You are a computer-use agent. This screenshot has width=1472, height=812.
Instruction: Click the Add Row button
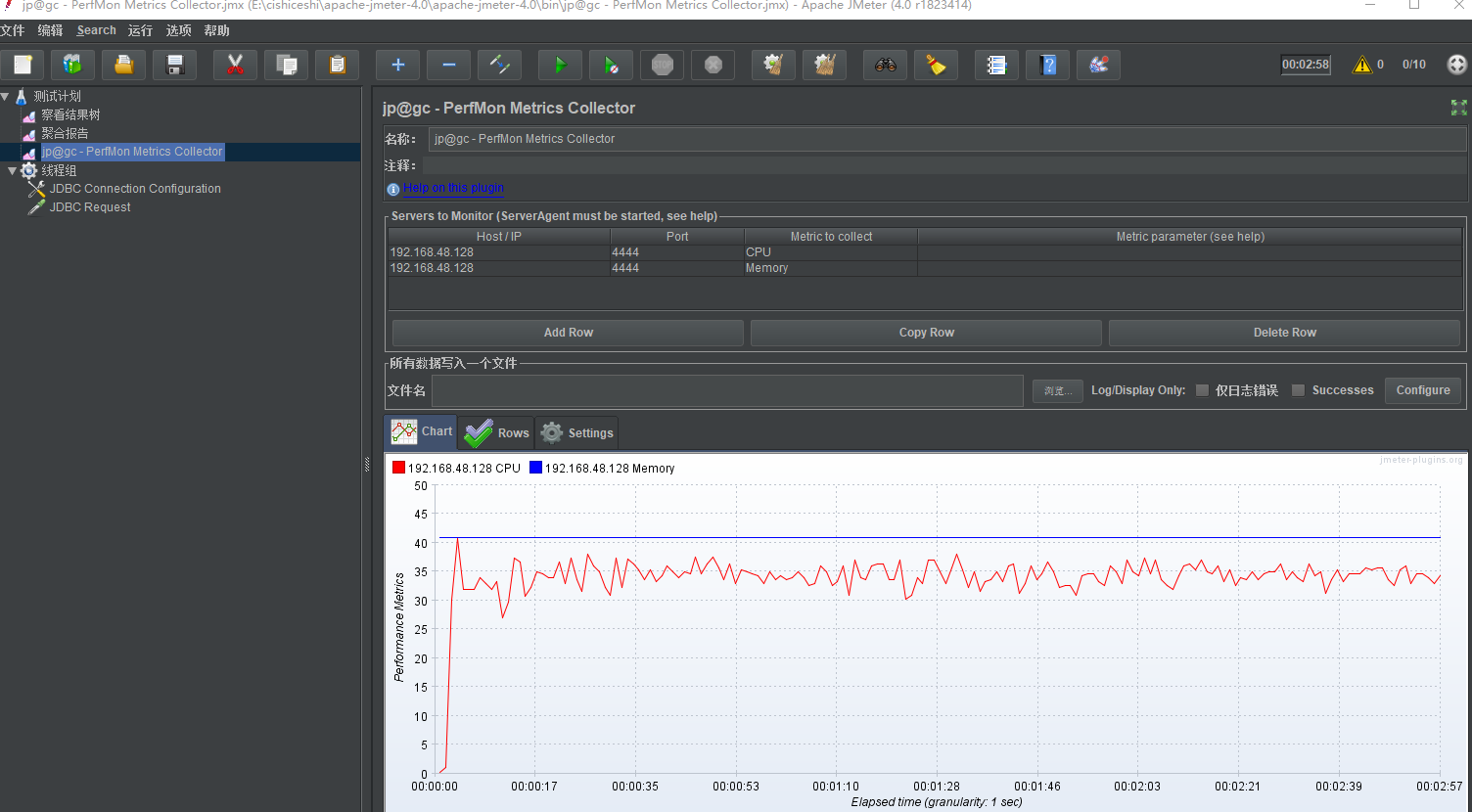(568, 333)
